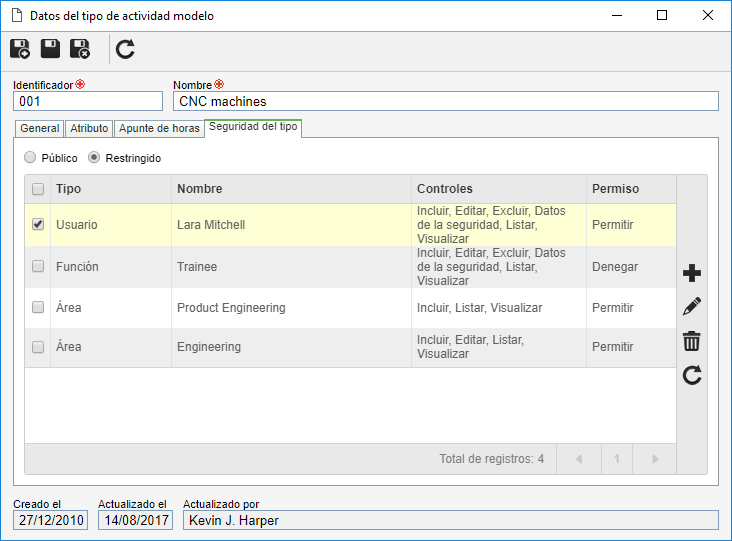Click Permitir in the Product Engineering row
This screenshot has height=541, width=732.
612,308
